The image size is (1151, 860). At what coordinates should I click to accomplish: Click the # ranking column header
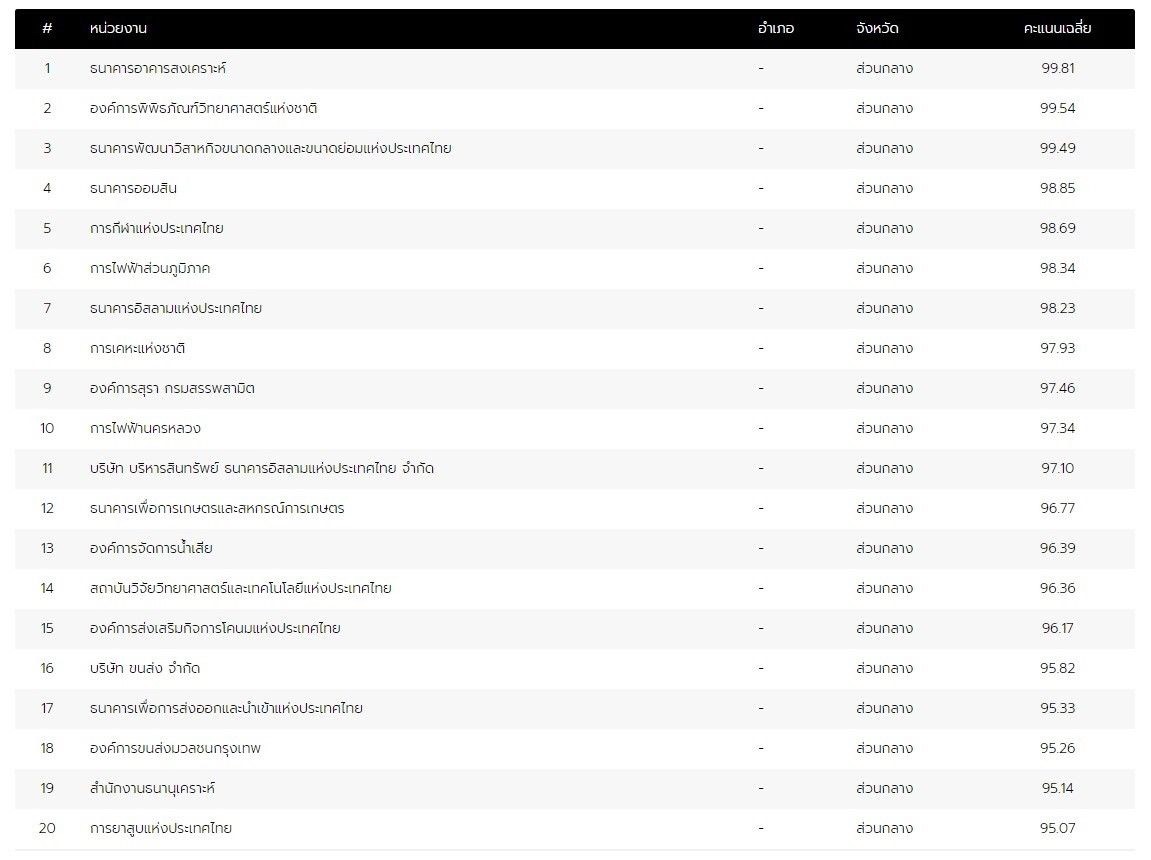pos(47,29)
